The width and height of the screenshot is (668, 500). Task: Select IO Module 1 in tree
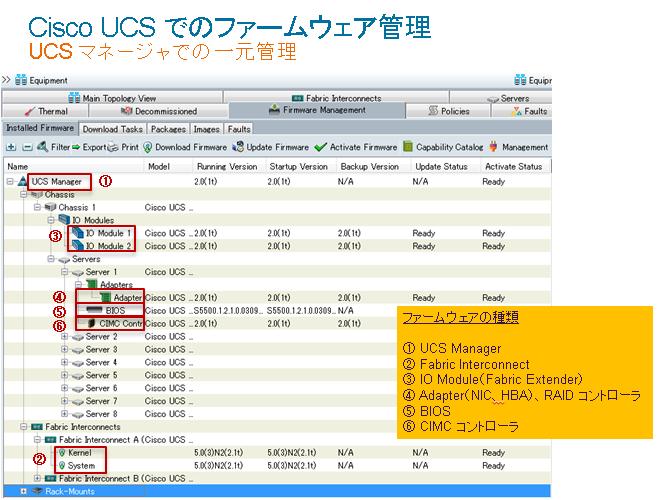tap(108, 233)
